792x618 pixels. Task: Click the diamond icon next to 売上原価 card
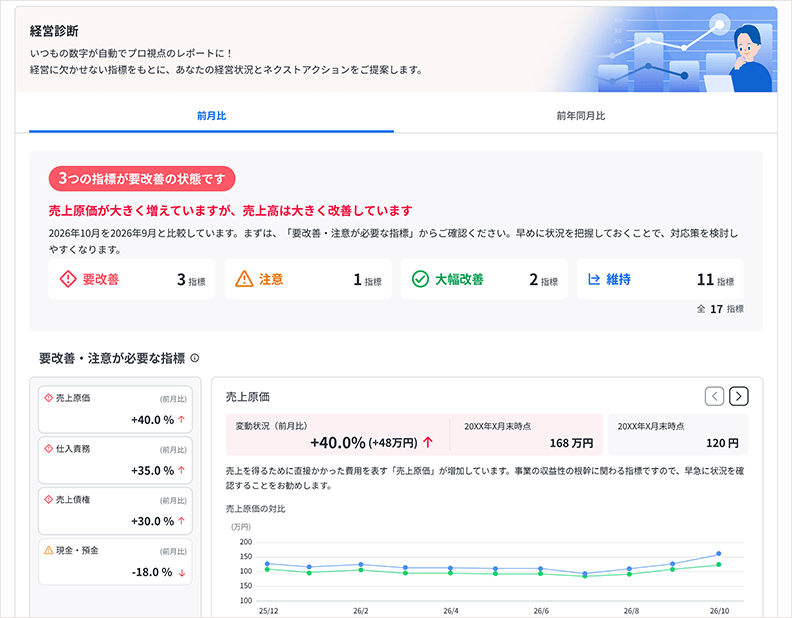click(x=48, y=398)
